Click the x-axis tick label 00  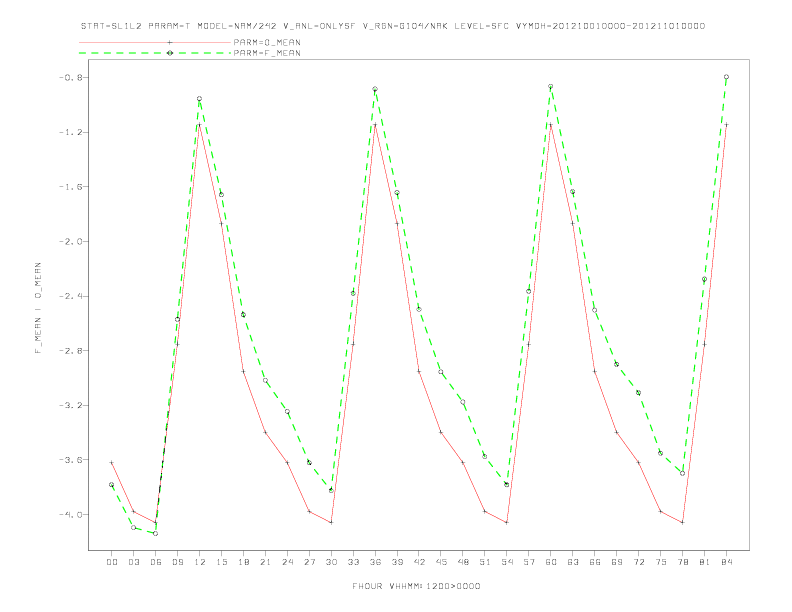point(112,562)
